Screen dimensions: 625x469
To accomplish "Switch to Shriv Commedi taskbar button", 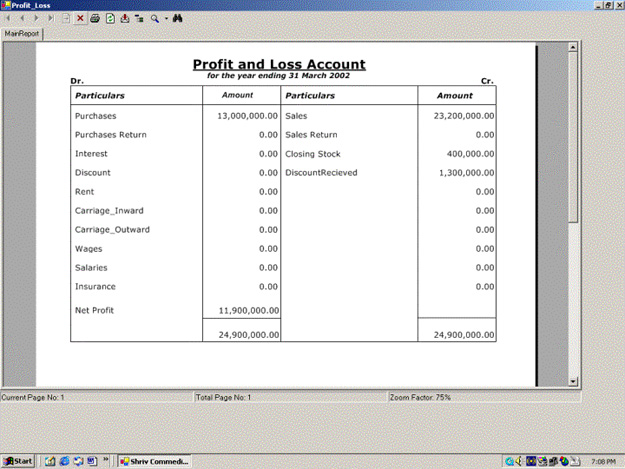I will point(153,461).
